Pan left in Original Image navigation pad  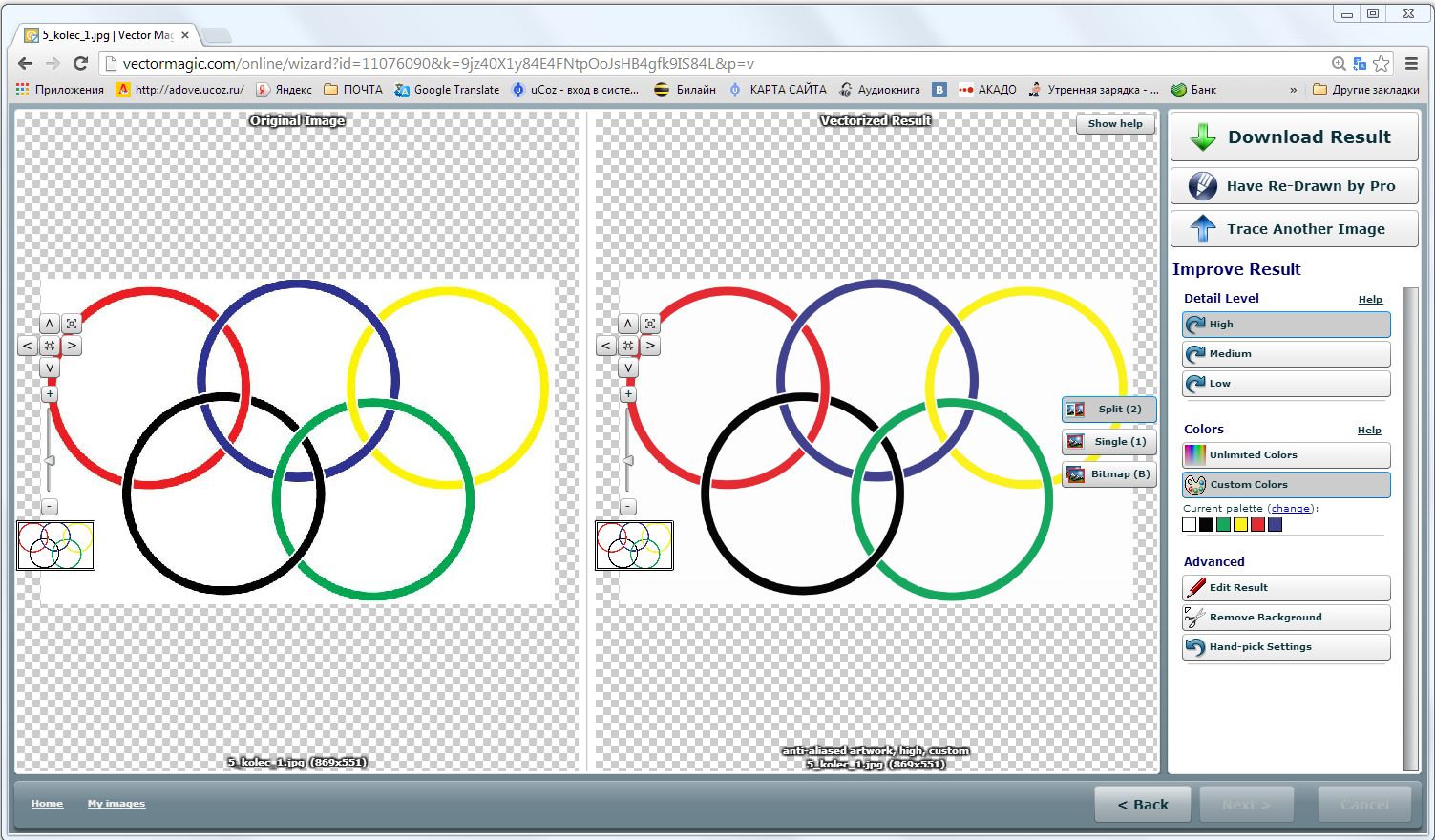click(28, 346)
